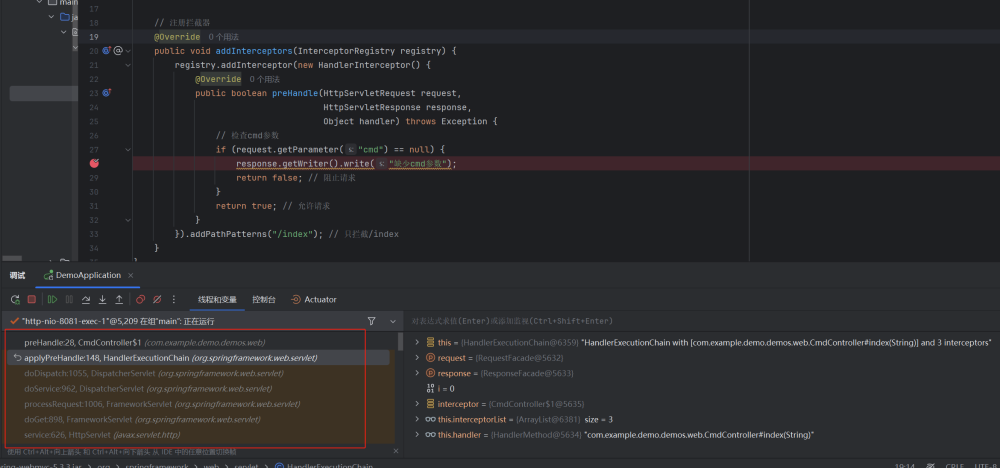Open the View Breakpoints dialog icon

(140, 299)
